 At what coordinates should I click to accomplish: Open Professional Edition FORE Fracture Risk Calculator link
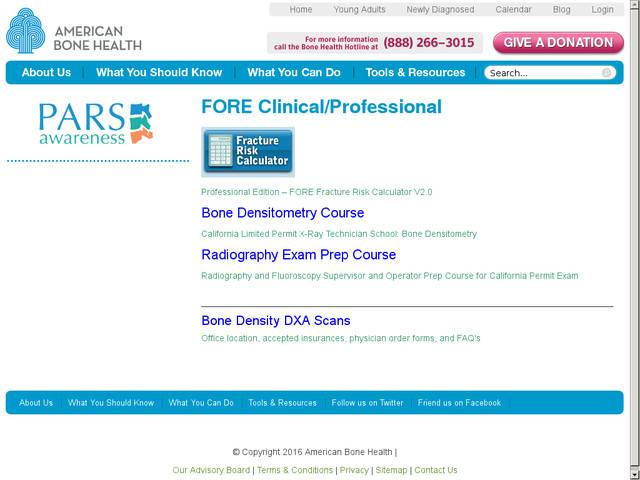click(317, 192)
